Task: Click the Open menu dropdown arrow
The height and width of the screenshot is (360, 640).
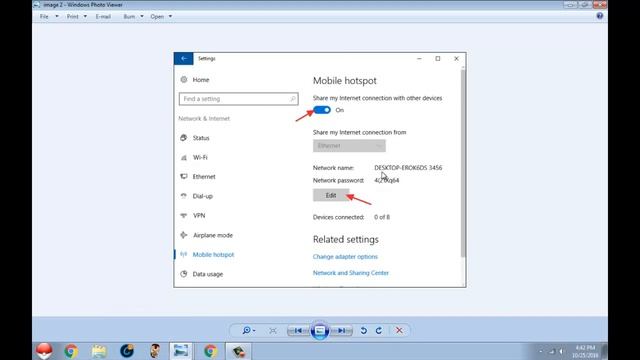Action: [170, 17]
